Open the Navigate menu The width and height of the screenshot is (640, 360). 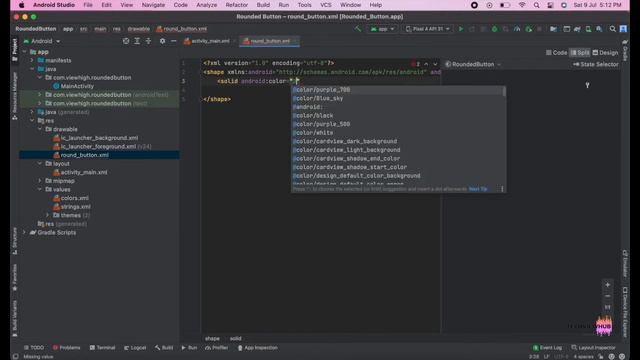[153, 5]
